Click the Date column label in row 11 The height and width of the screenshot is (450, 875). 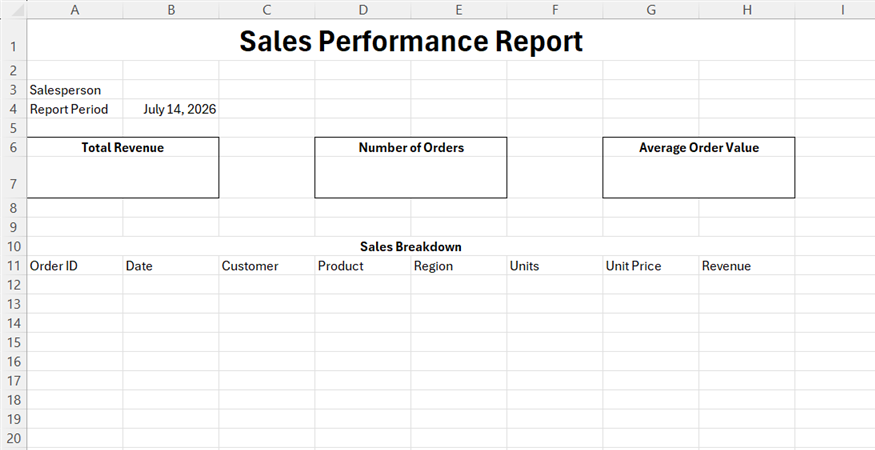coord(171,266)
